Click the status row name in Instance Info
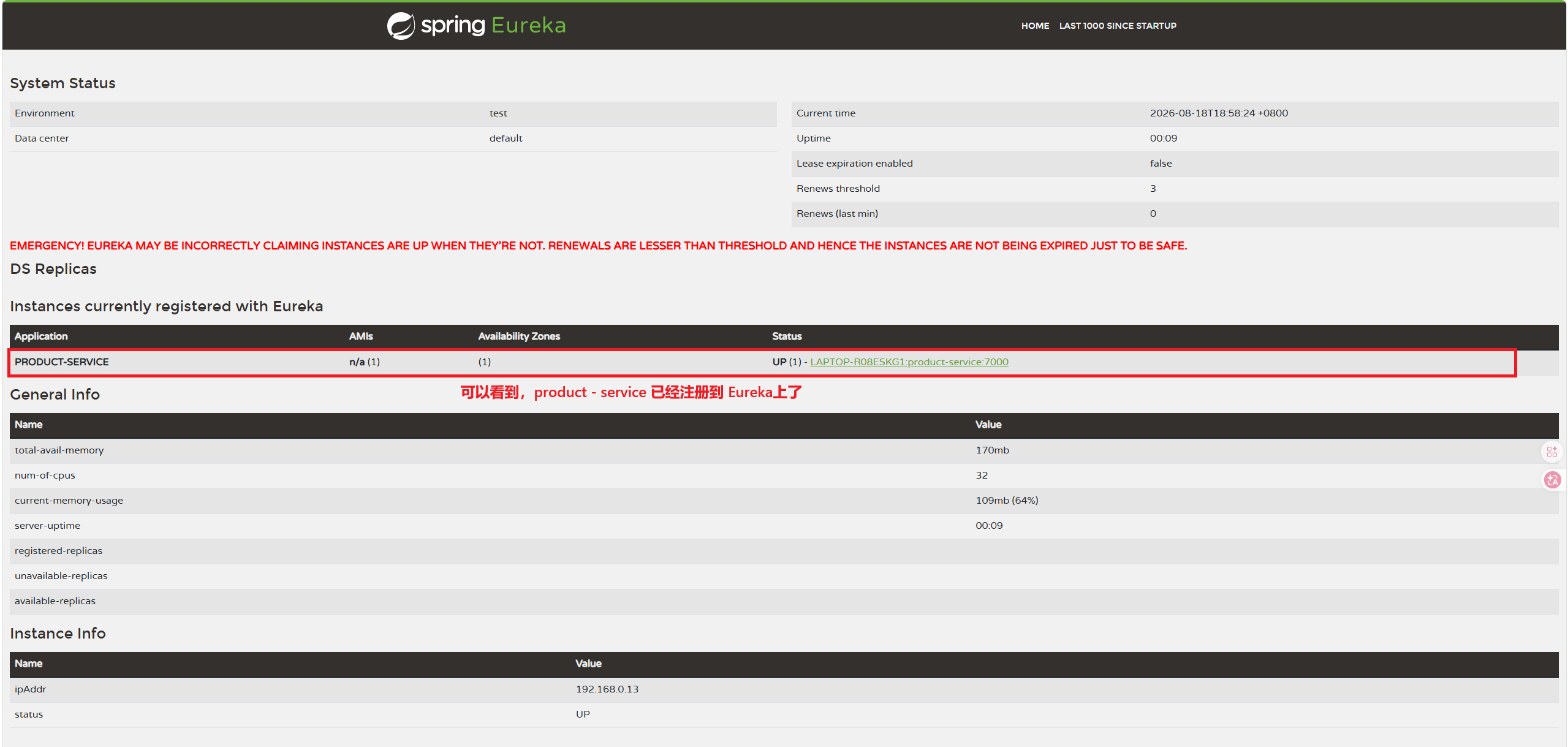Screen dimensions: 1568x747 (x=29, y=715)
